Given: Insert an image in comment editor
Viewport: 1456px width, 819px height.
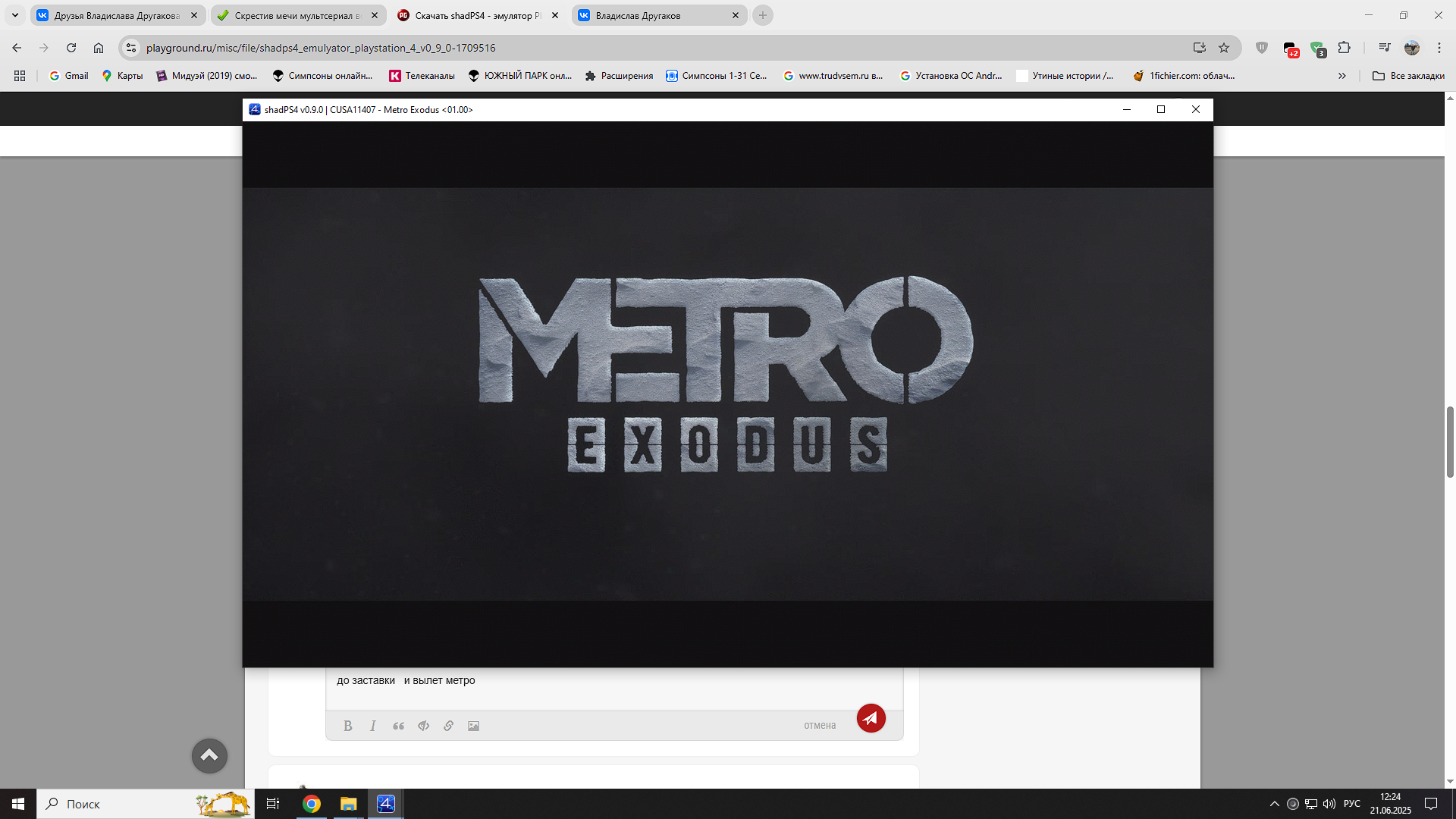Looking at the screenshot, I should pyautogui.click(x=473, y=726).
